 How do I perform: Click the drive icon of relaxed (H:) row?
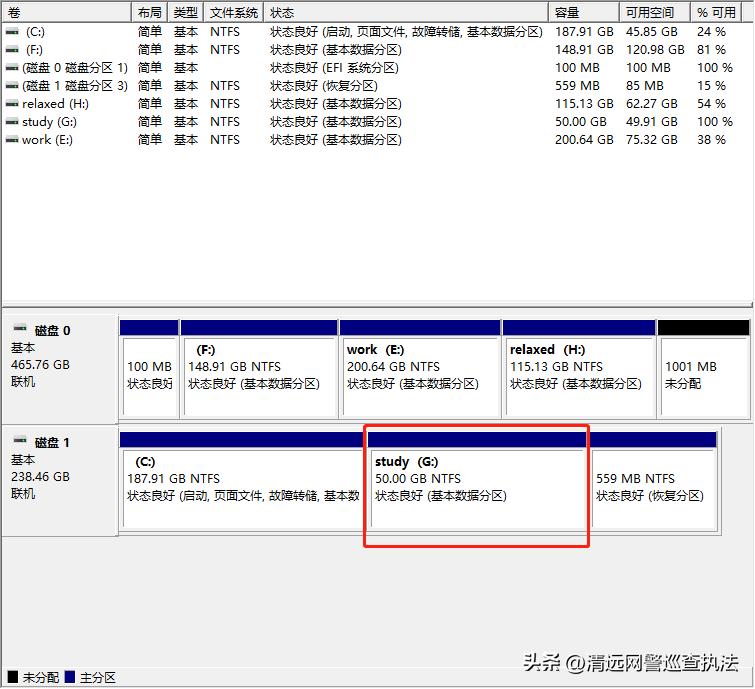coord(12,104)
